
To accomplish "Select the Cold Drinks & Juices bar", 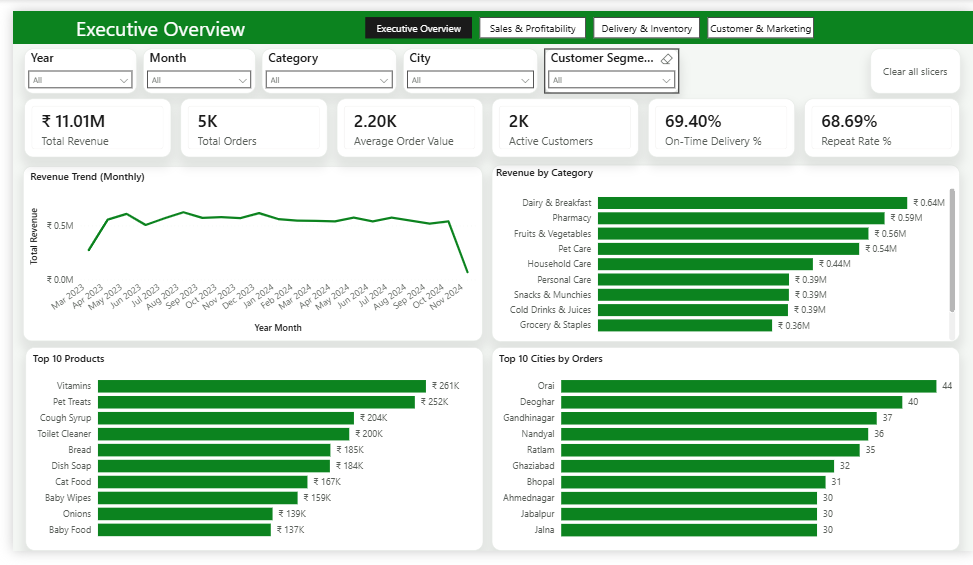I will [693, 309].
